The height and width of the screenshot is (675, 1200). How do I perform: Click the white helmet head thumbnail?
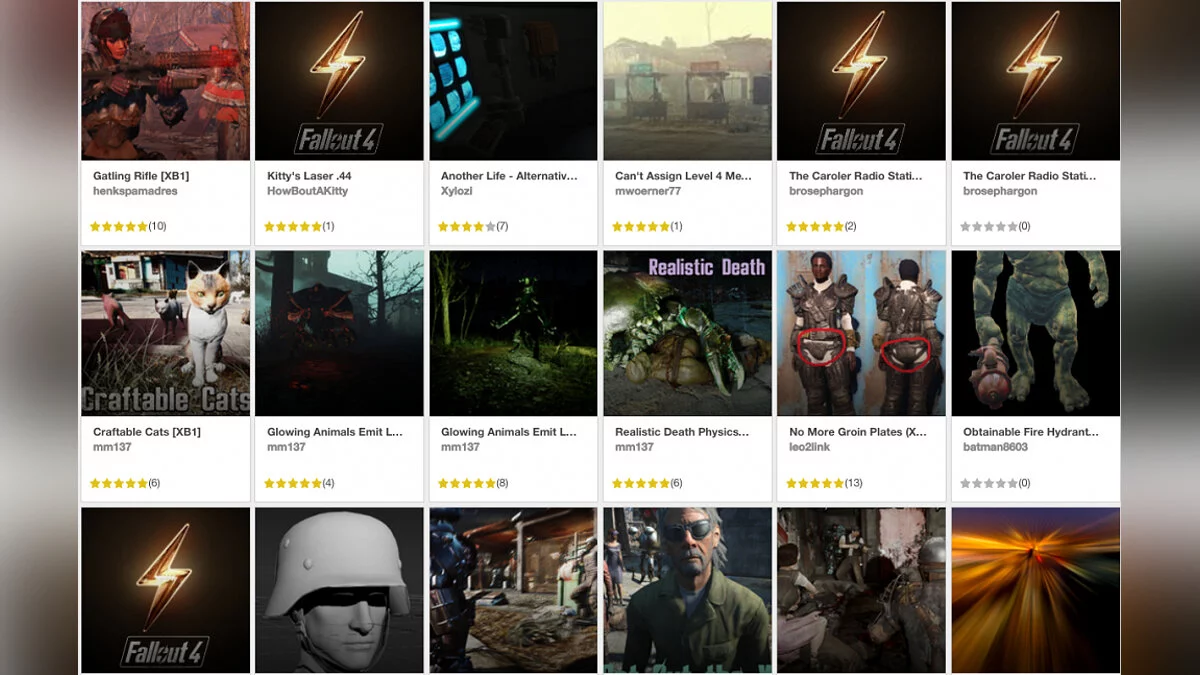tap(339, 590)
